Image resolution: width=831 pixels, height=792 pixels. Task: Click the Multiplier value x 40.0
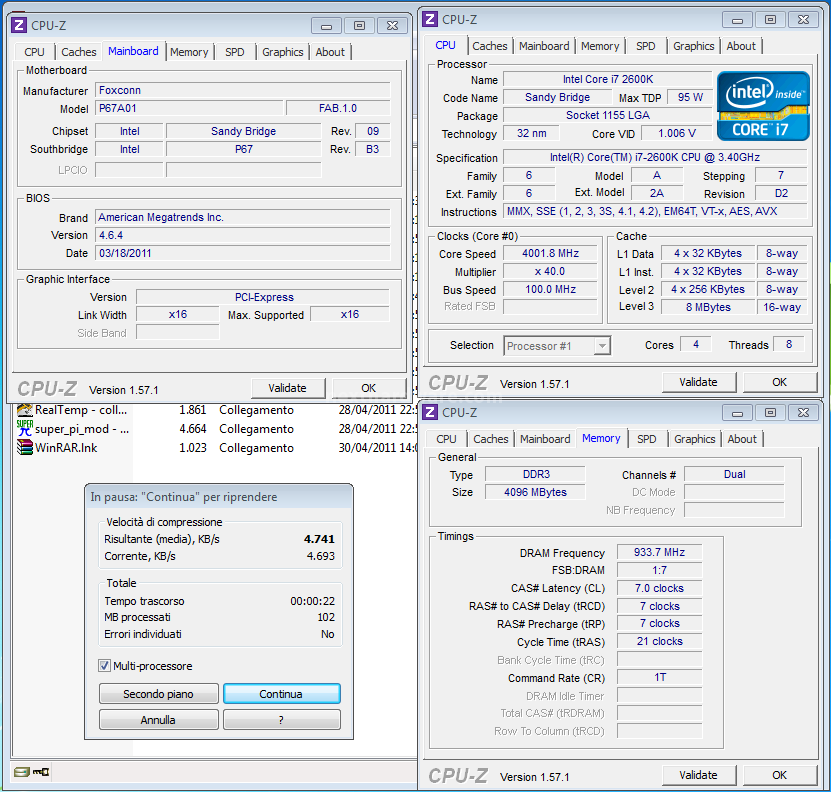click(551, 271)
